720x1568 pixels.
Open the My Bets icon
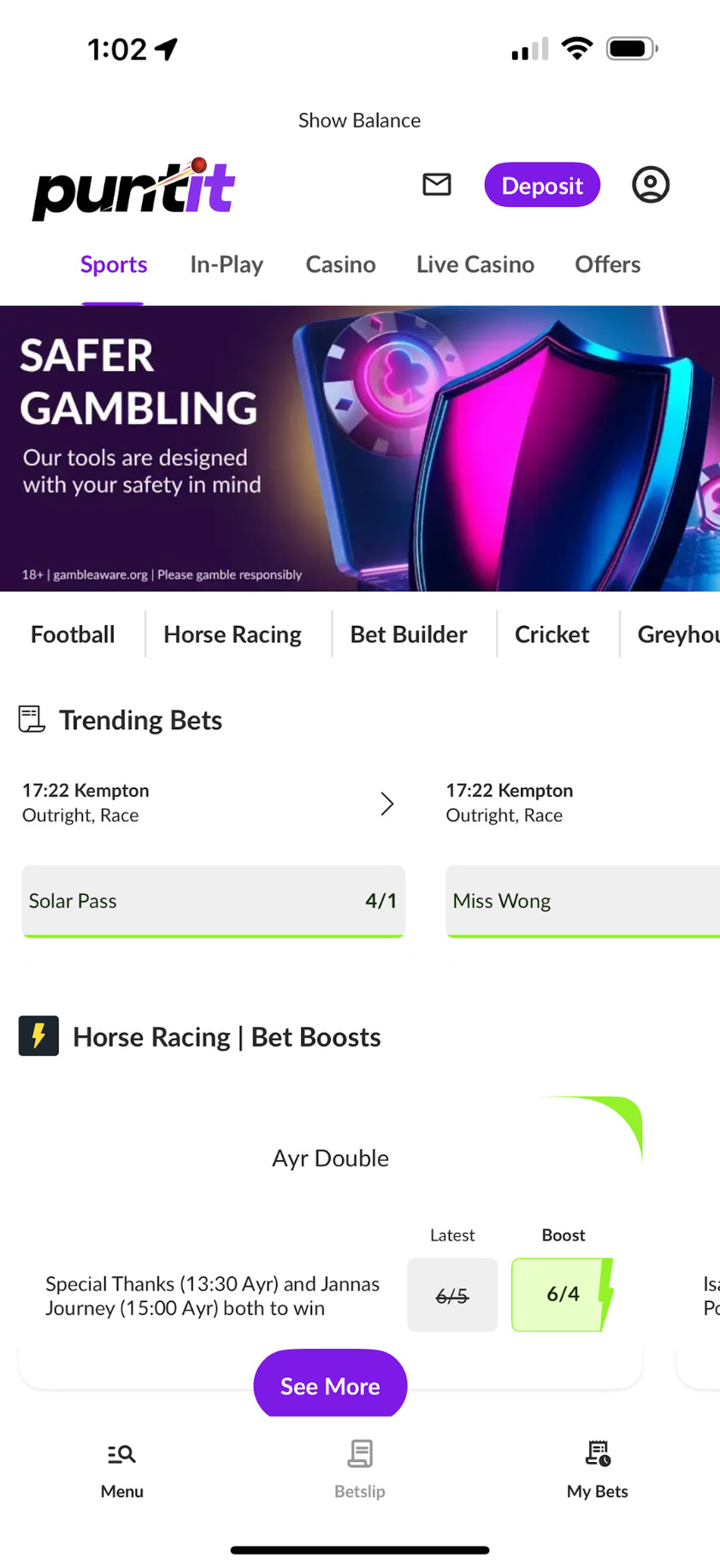[x=597, y=1453]
